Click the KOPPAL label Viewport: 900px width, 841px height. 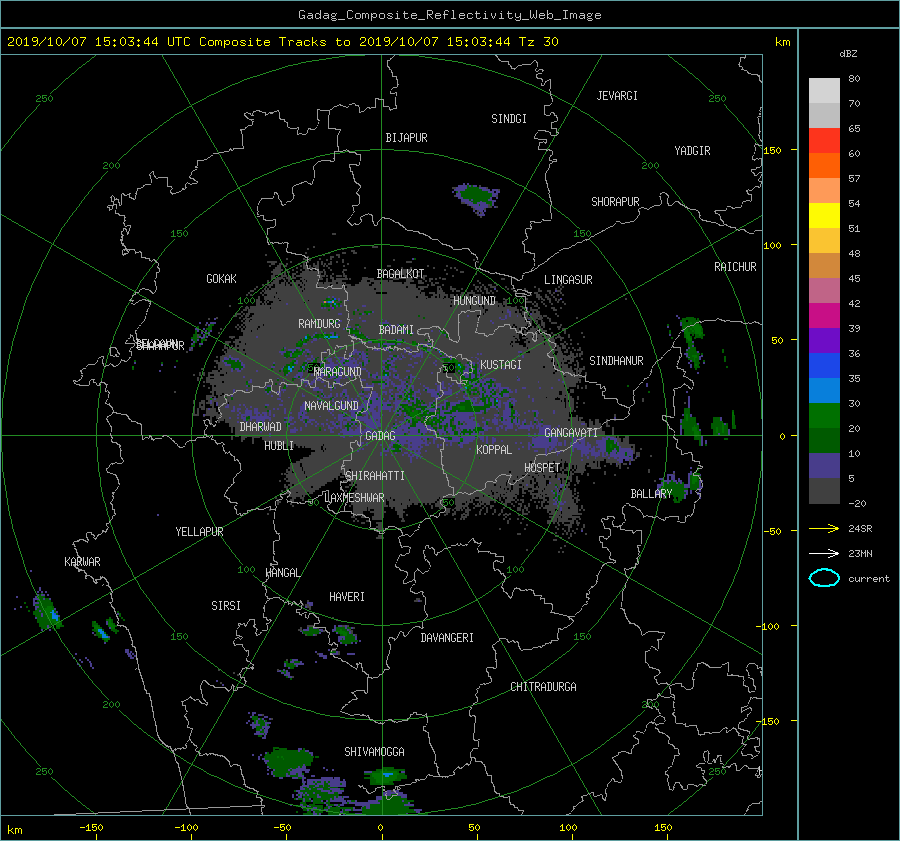(x=494, y=450)
